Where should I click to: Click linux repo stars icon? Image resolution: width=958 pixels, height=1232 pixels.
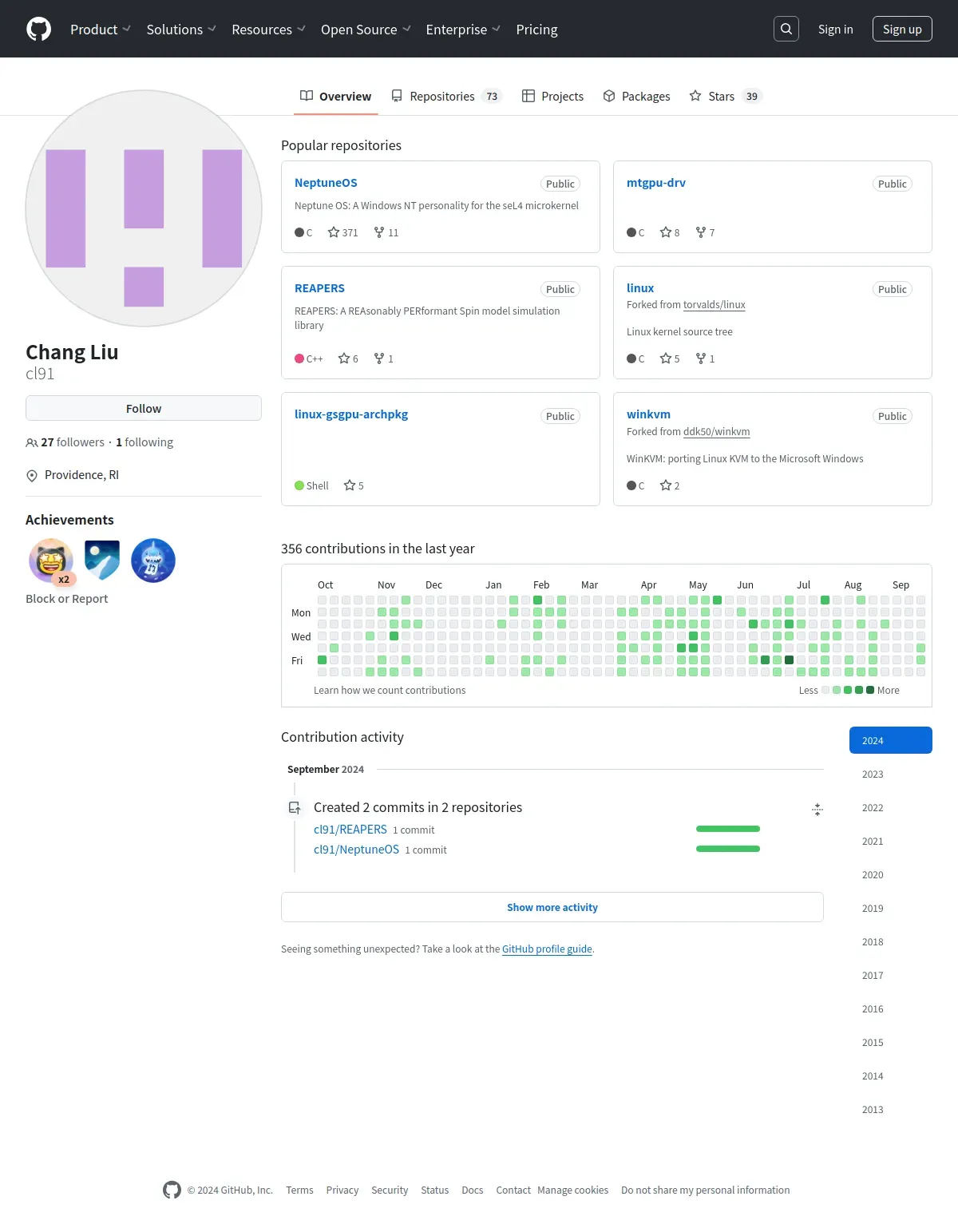coord(666,359)
